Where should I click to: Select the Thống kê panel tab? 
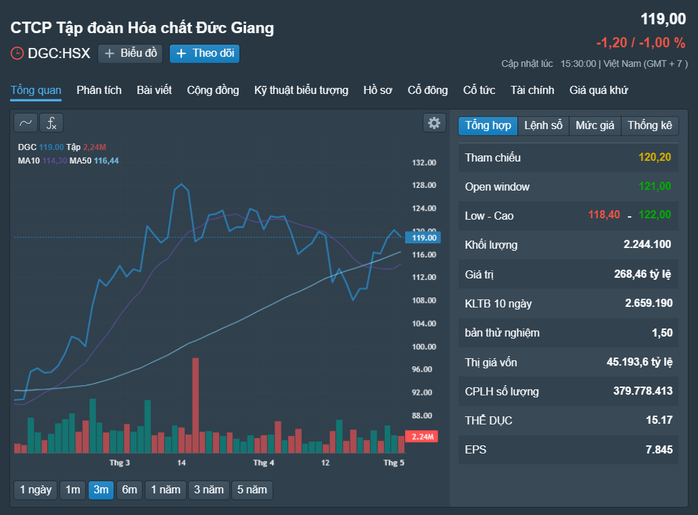coord(650,126)
